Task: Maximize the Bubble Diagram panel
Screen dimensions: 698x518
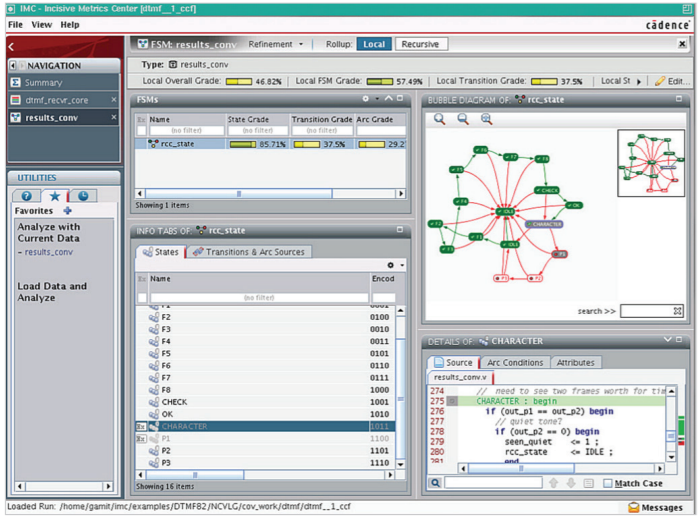Action: coord(679,99)
